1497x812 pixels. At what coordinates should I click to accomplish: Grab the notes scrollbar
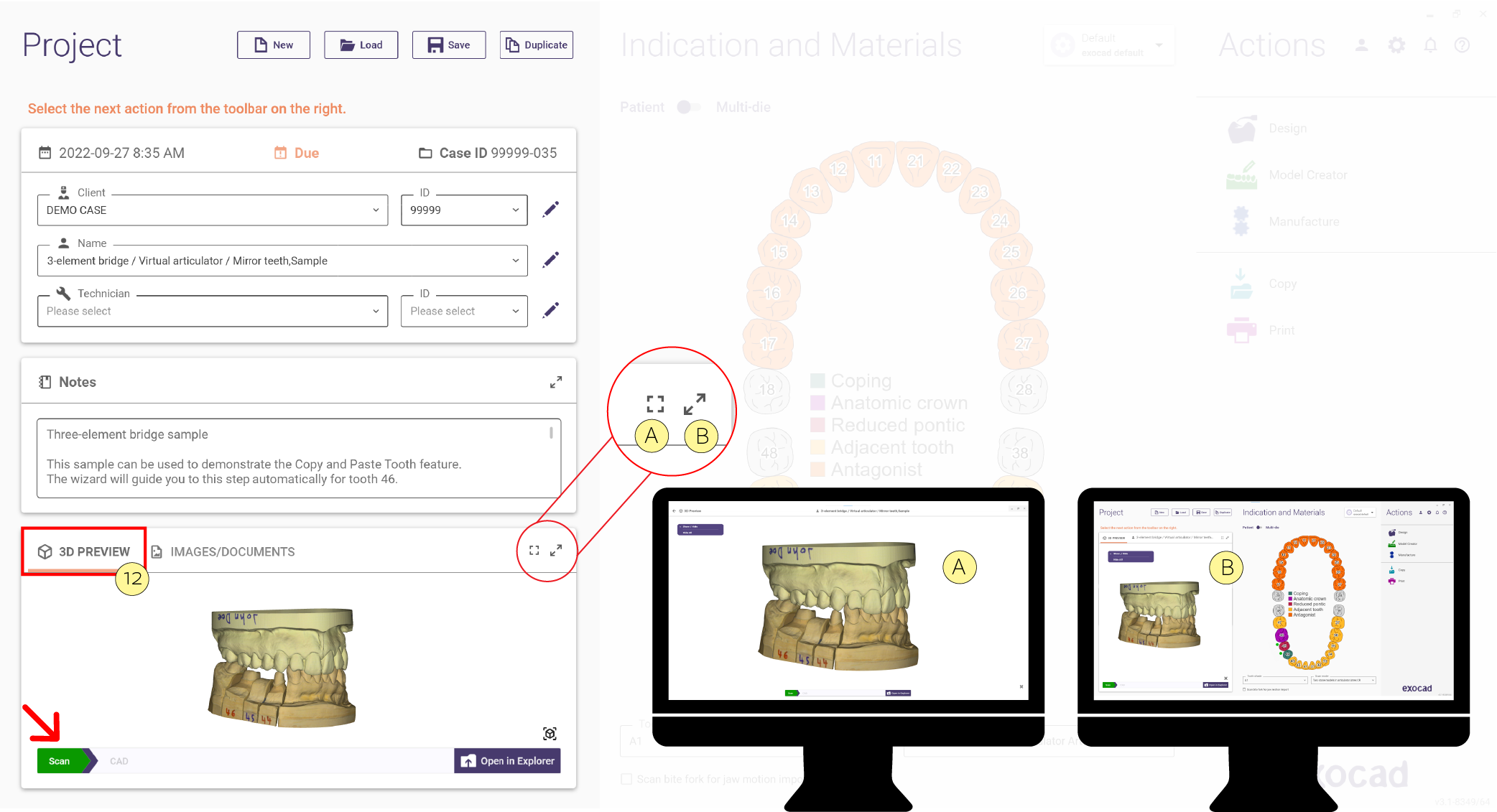click(551, 433)
